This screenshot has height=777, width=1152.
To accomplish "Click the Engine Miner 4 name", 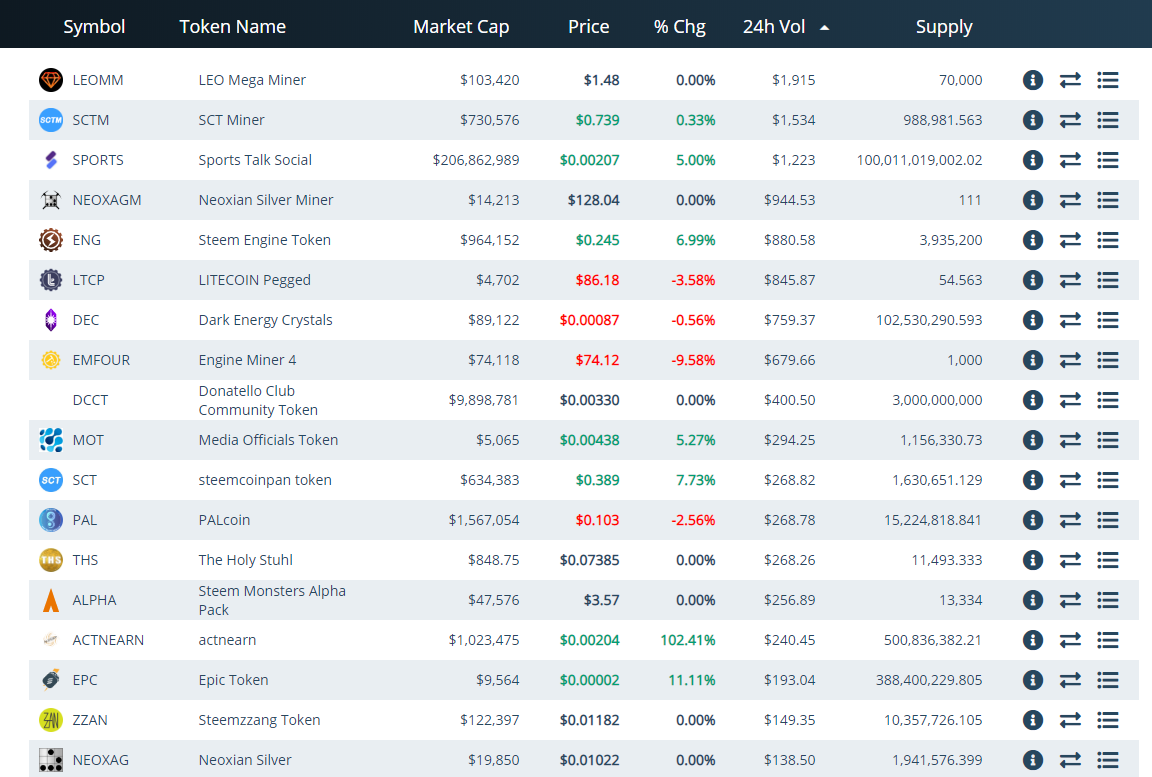I will pos(247,360).
